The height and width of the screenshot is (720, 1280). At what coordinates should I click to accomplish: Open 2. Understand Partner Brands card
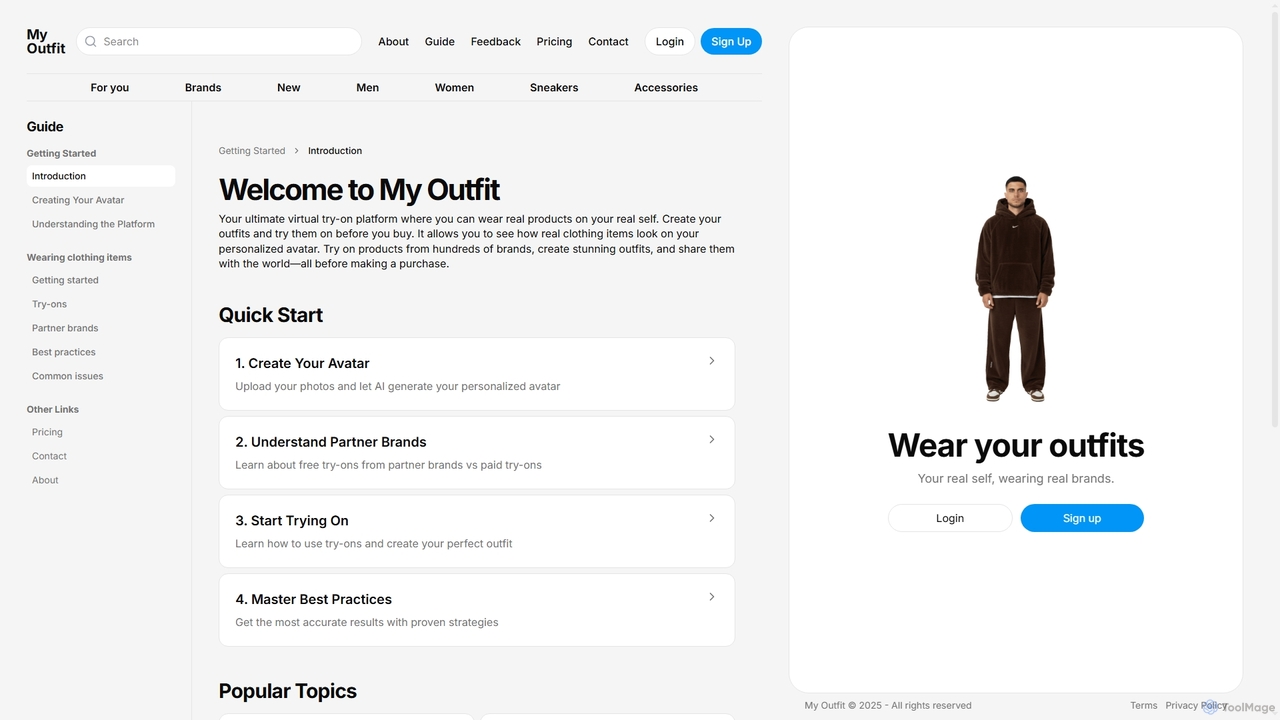(477, 453)
